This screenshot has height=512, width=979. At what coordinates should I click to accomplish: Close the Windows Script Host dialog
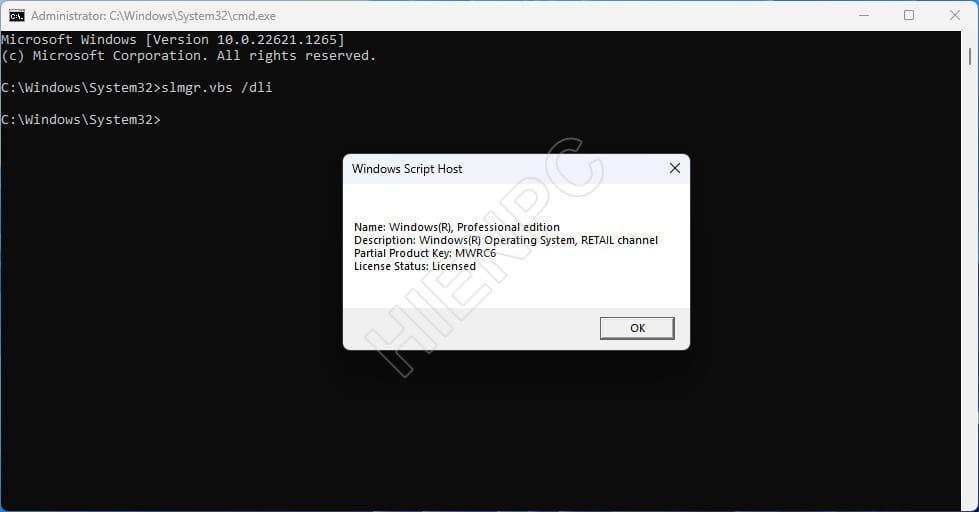(674, 168)
